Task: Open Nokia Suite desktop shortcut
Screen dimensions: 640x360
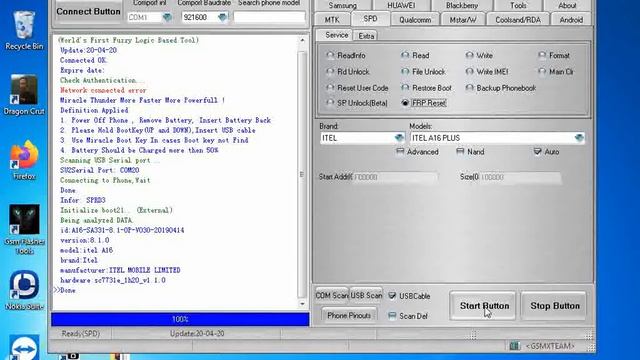Action: (x=24, y=290)
